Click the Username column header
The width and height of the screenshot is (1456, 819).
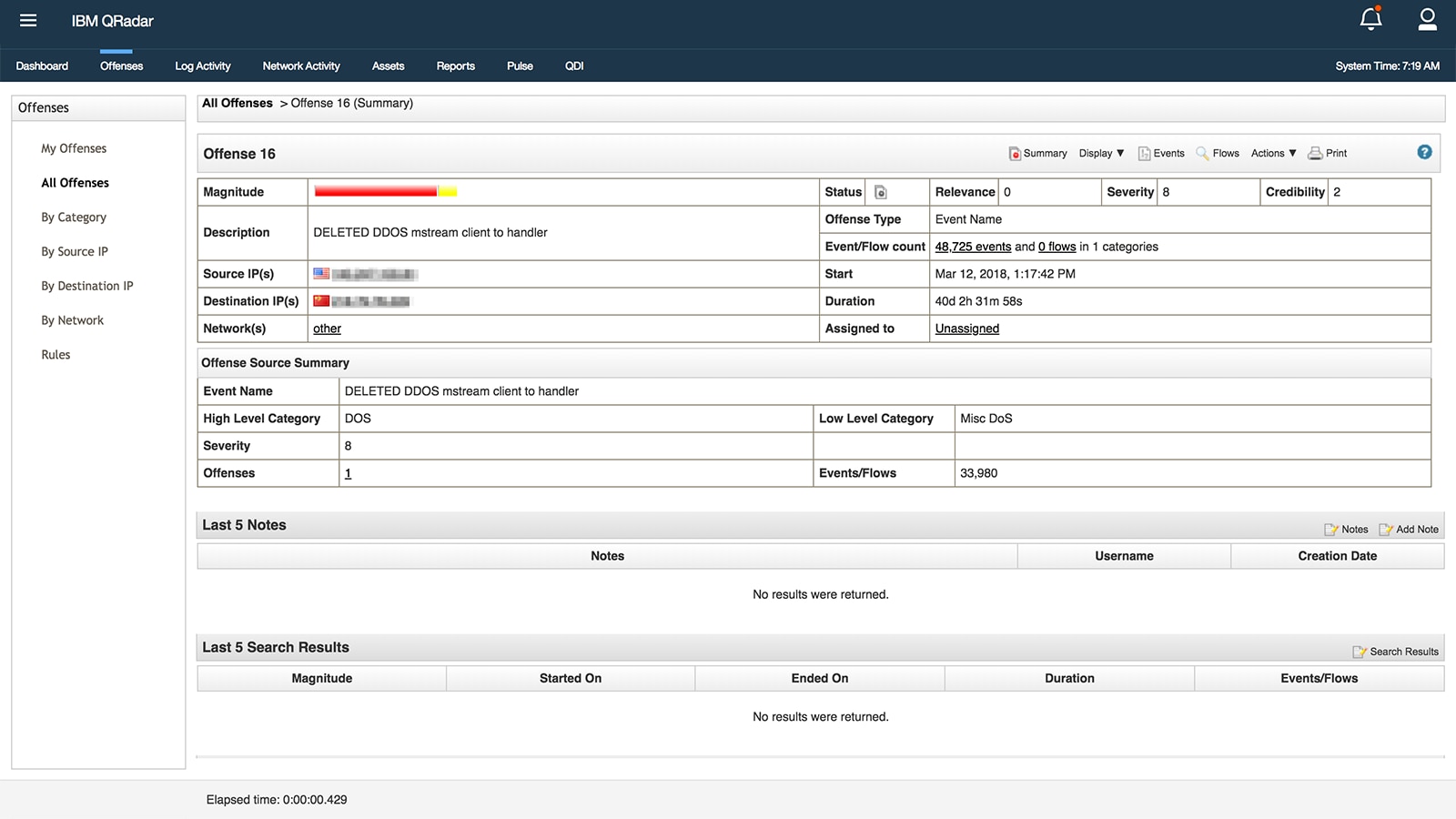(1124, 556)
